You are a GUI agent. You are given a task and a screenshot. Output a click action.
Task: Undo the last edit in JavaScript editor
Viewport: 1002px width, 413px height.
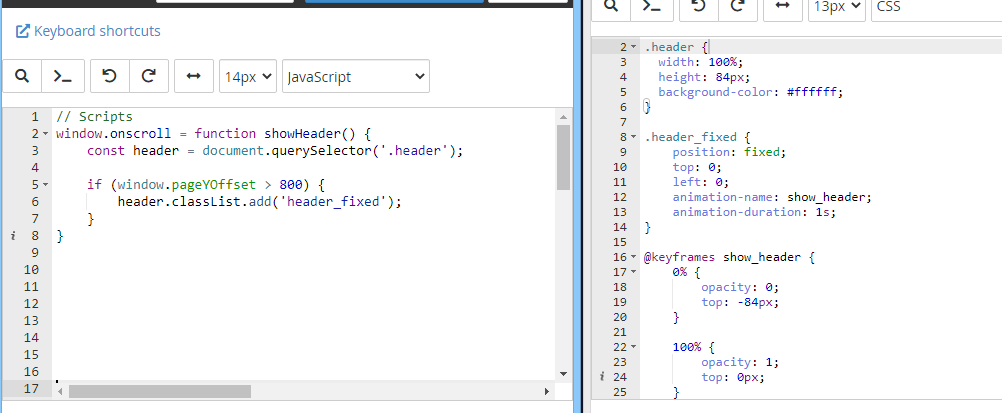pyautogui.click(x=110, y=77)
